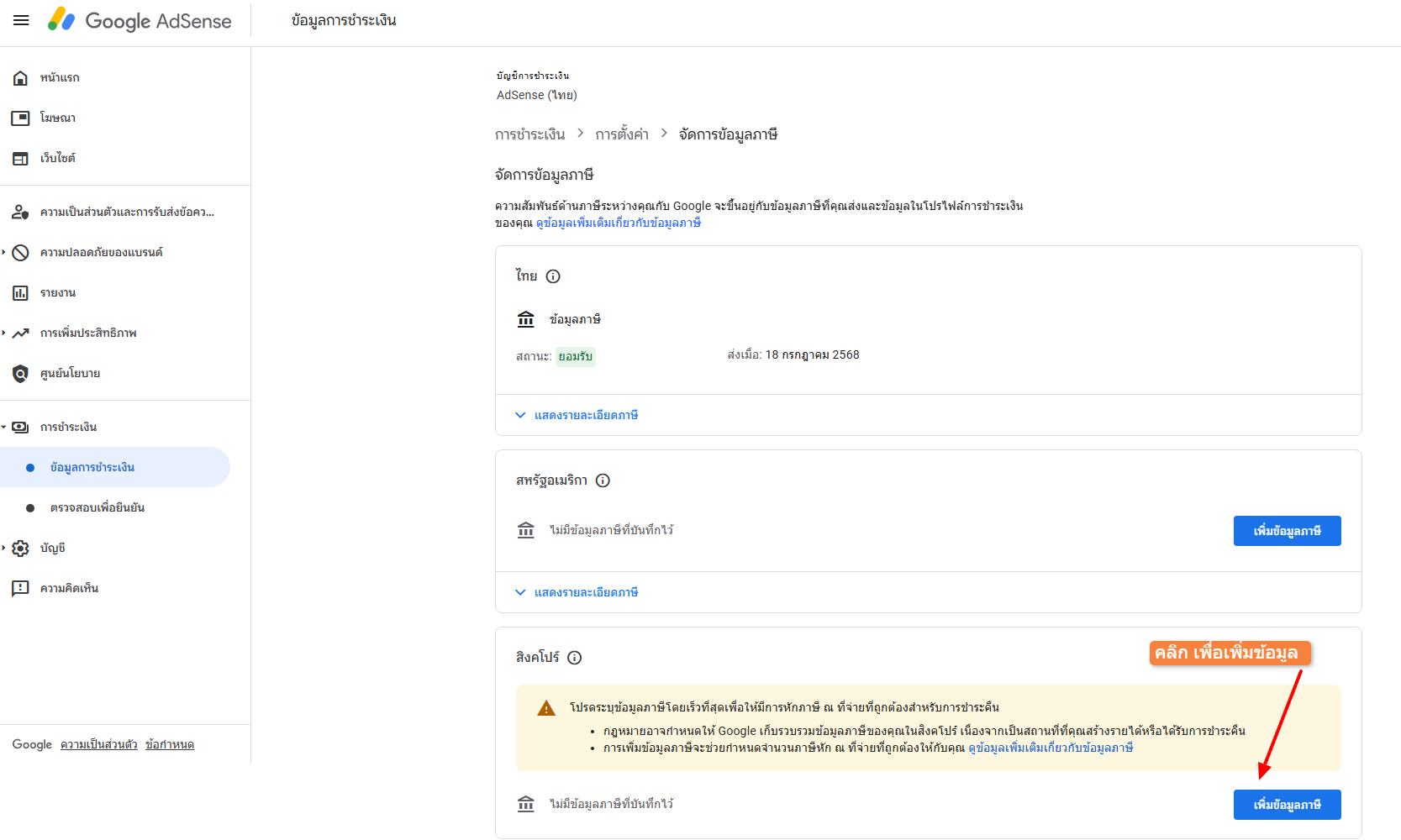This screenshot has width=1401, height=840.
Task: Select the หน้าแรก home icon in sidebar
Action: (x=21, y=77)
